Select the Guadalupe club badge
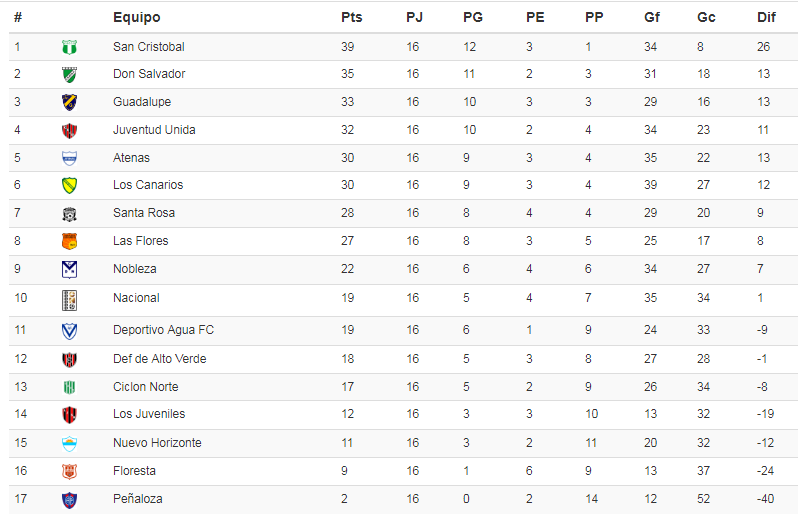 (x=69, y=102)
